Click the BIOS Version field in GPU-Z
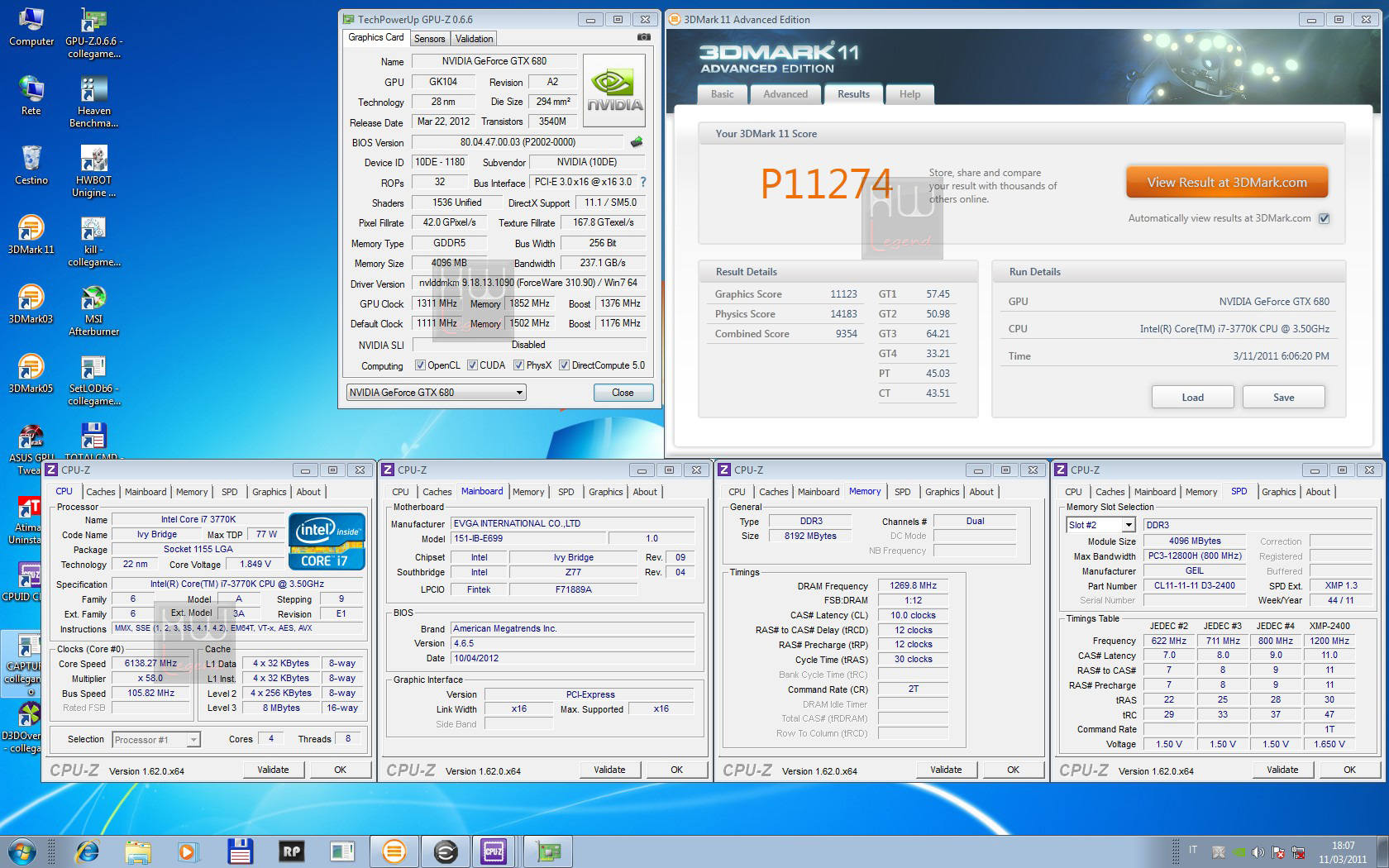Viewport: 1389px width, 868px height. click(518, 142)
